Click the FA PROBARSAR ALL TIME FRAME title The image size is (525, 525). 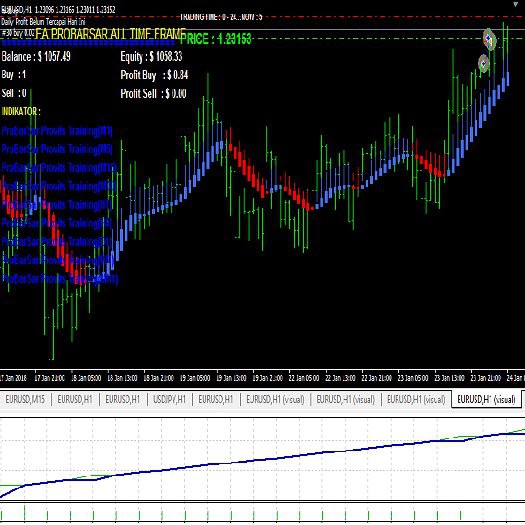click(111, 34)
